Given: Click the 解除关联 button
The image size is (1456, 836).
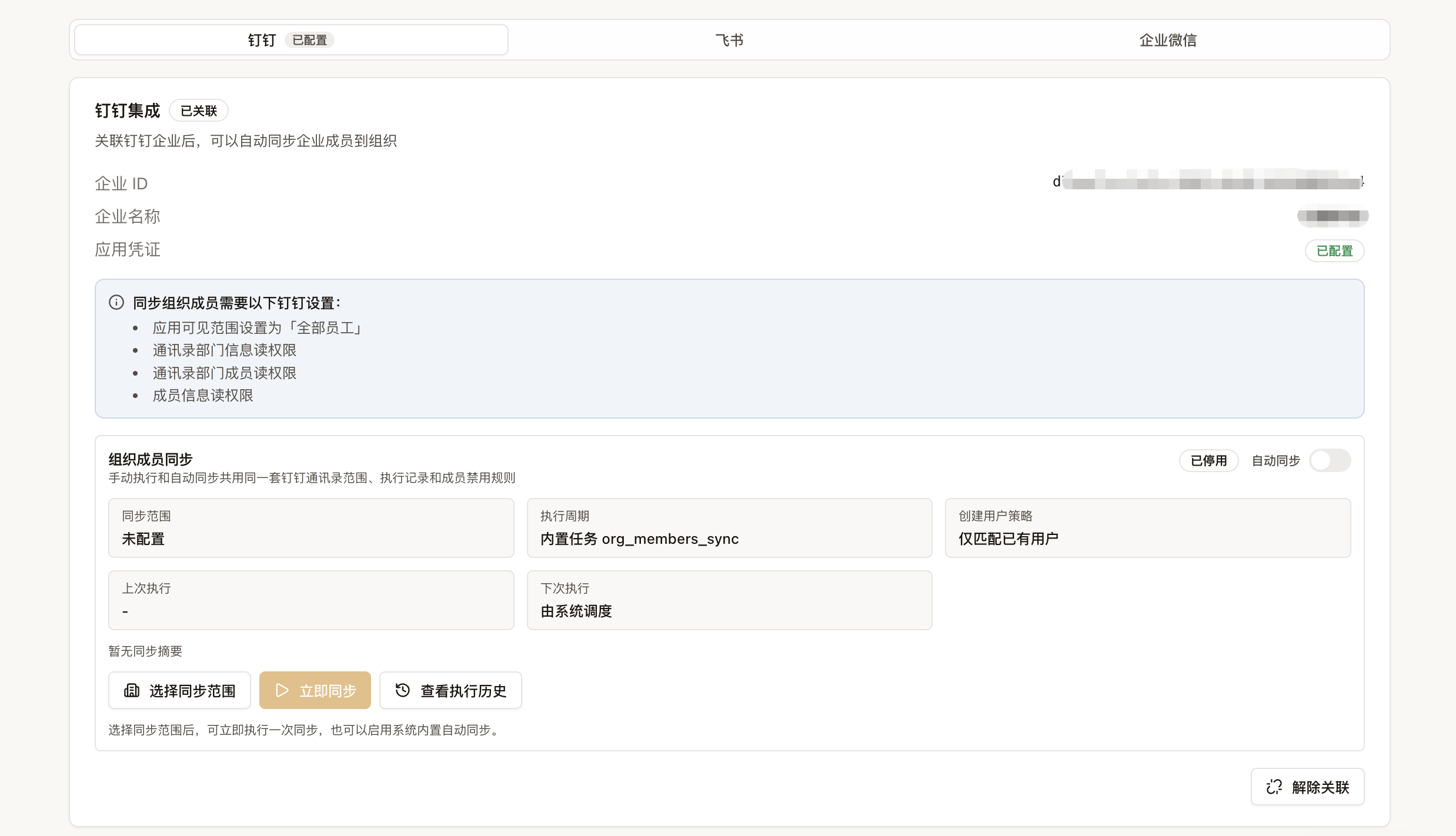Looking at the screenshot, I should (x=1307, y=787).
